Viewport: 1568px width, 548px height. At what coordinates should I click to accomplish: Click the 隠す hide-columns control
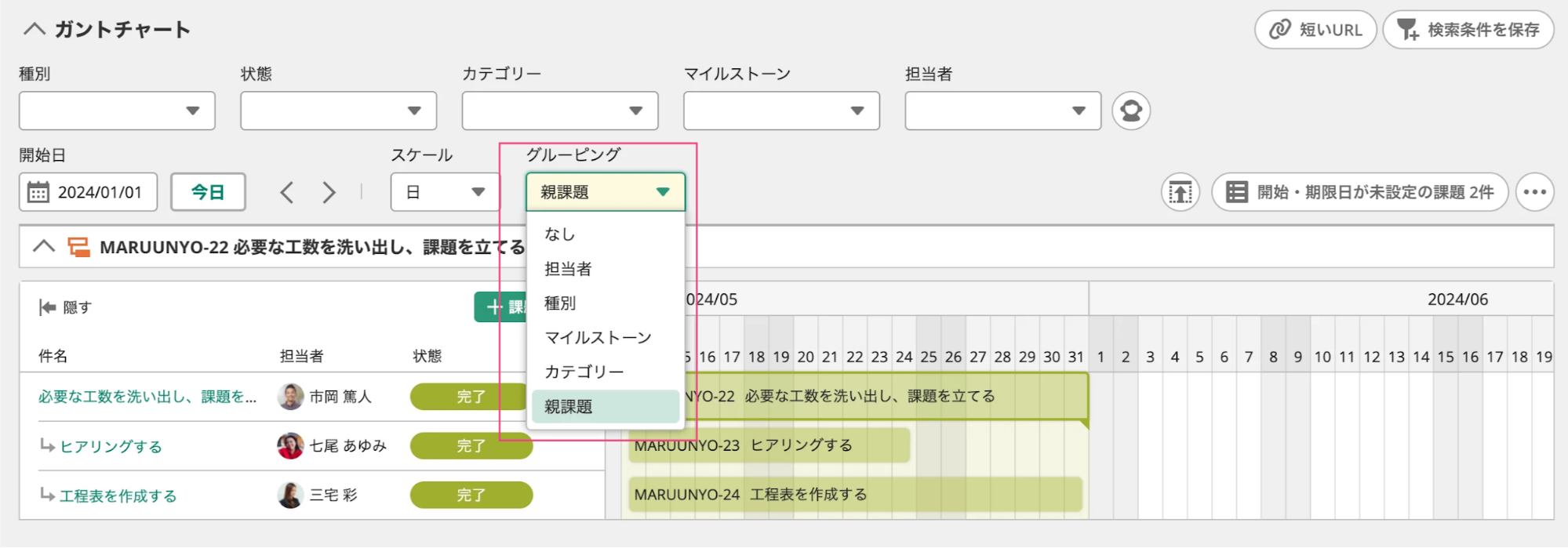(65, 307)
